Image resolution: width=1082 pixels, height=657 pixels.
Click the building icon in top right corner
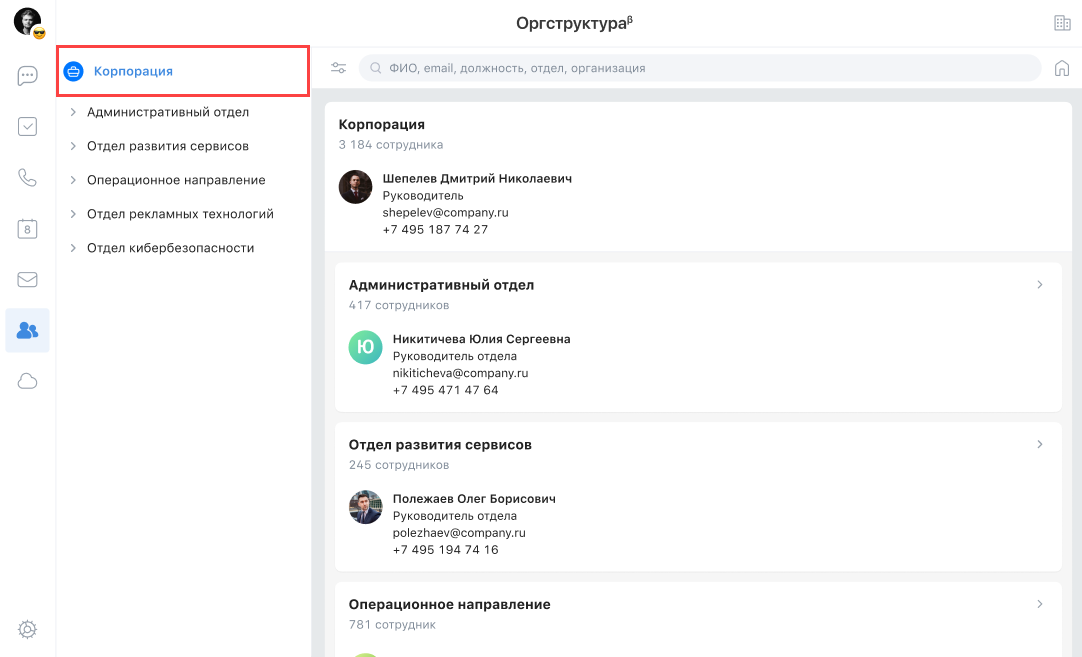pos(1062,23)
